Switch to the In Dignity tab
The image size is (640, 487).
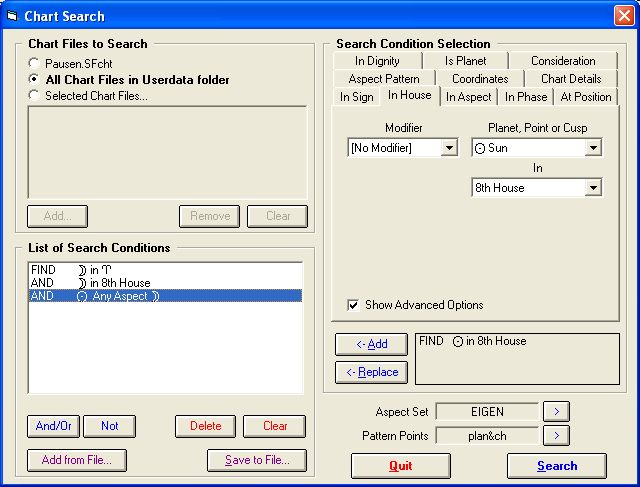pos(377,61)
